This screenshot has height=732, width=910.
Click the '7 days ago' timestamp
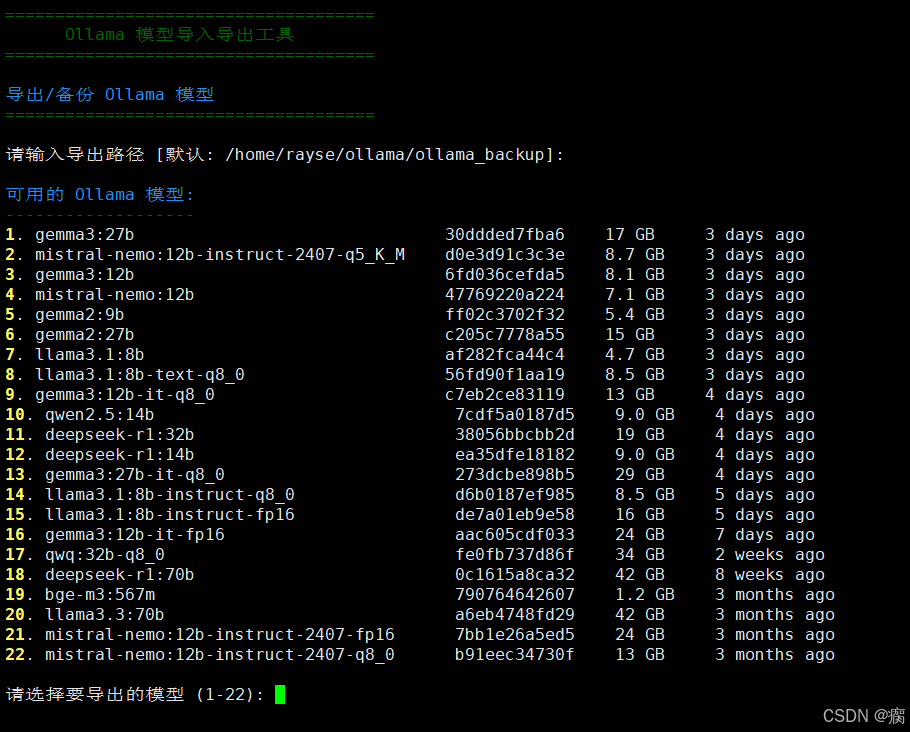765,535
